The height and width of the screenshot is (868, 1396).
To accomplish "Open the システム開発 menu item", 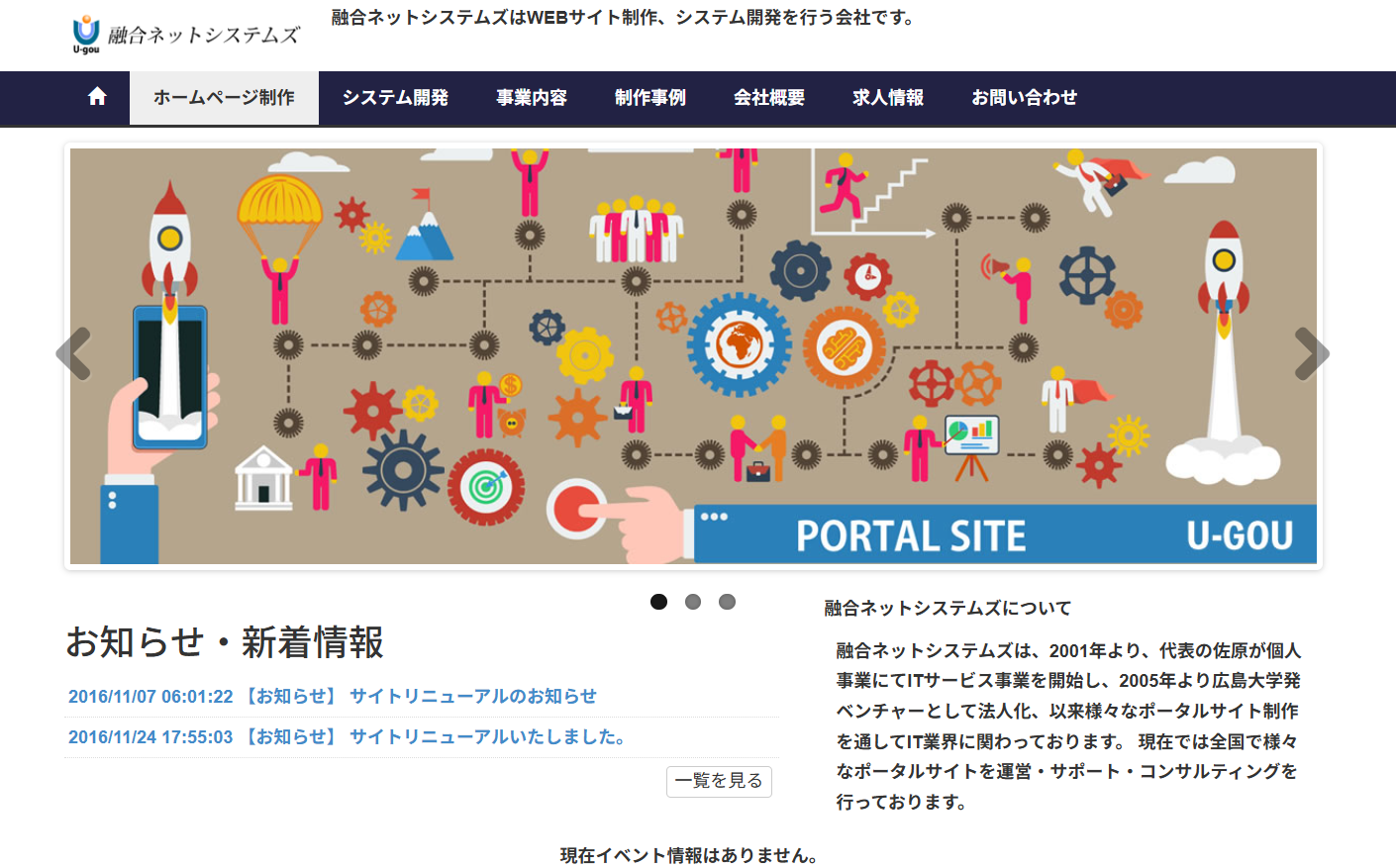I will [x=395, y=98].
